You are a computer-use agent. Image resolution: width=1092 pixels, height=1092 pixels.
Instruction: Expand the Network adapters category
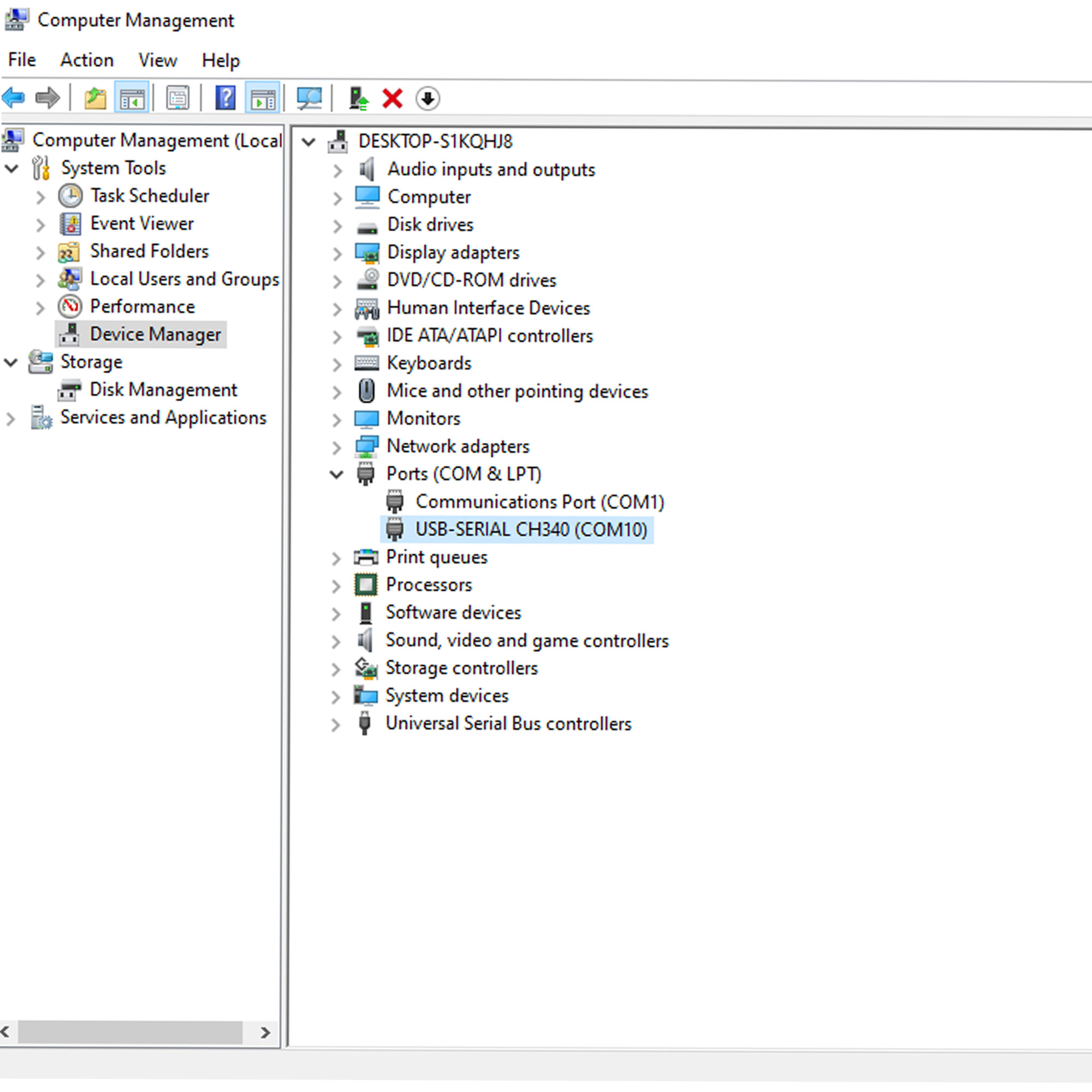[x=337, y=447]
